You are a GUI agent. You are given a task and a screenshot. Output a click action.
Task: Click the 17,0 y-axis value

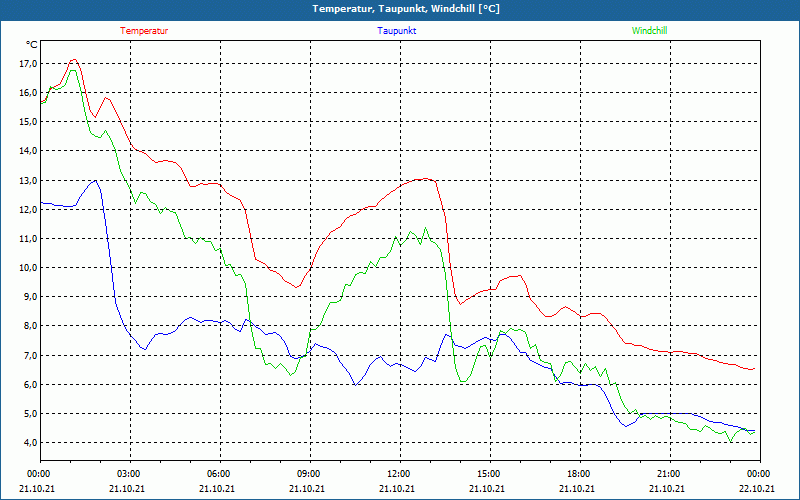[x=28, y=64]
